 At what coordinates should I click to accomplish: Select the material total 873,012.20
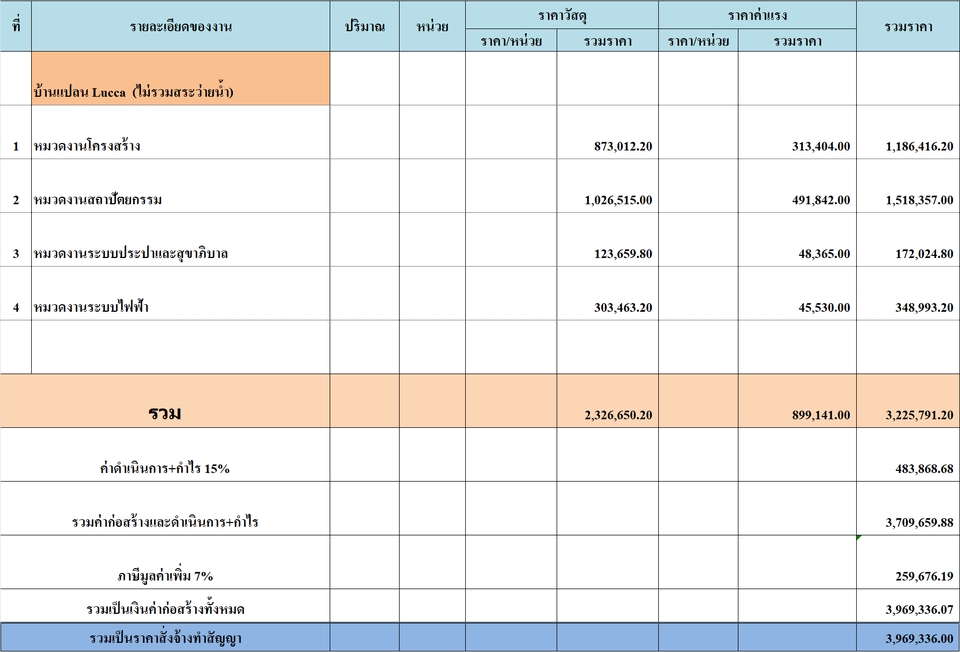[623, 146]
